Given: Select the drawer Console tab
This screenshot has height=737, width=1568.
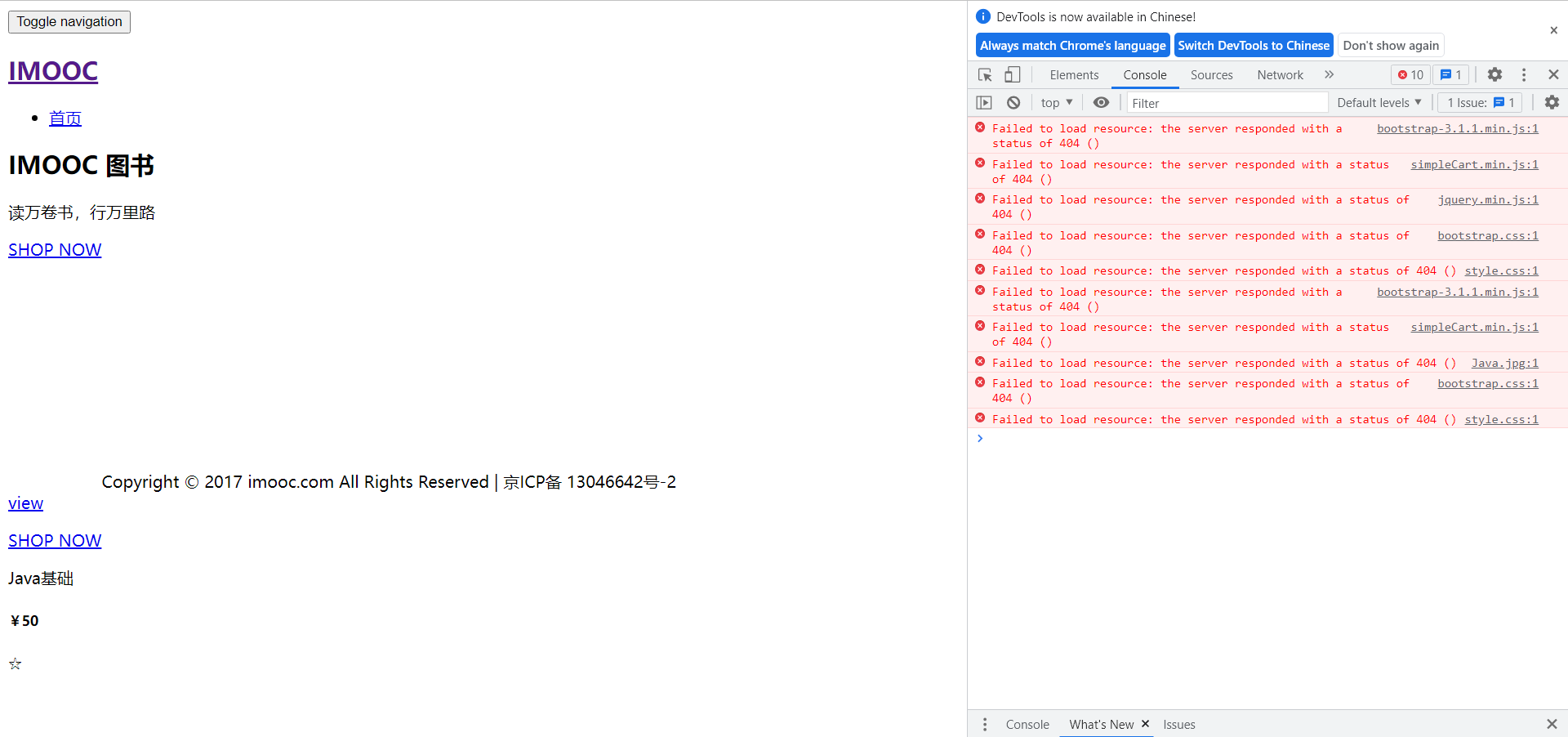Looking at the screenshot, I should [1027, 725].
